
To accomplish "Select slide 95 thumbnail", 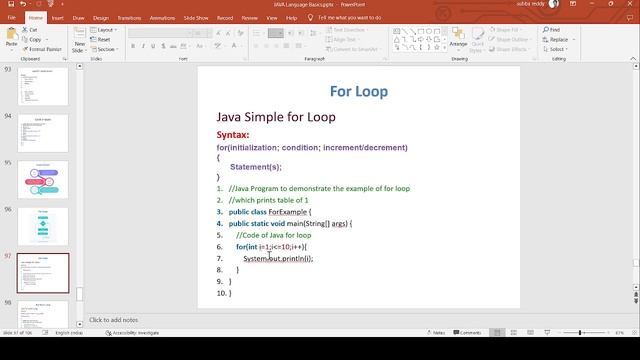I will [43, 180].
